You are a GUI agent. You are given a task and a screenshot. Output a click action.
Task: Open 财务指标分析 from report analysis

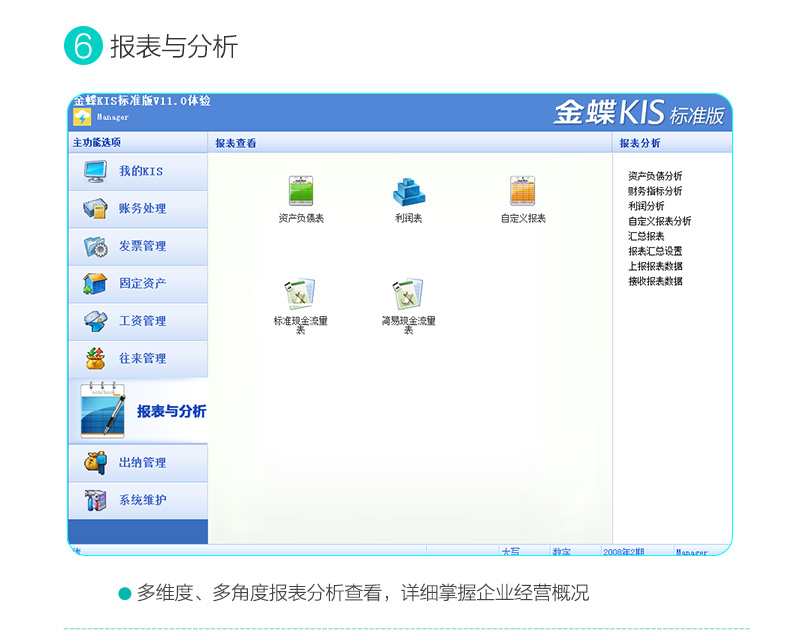click(x=655, y=191)
